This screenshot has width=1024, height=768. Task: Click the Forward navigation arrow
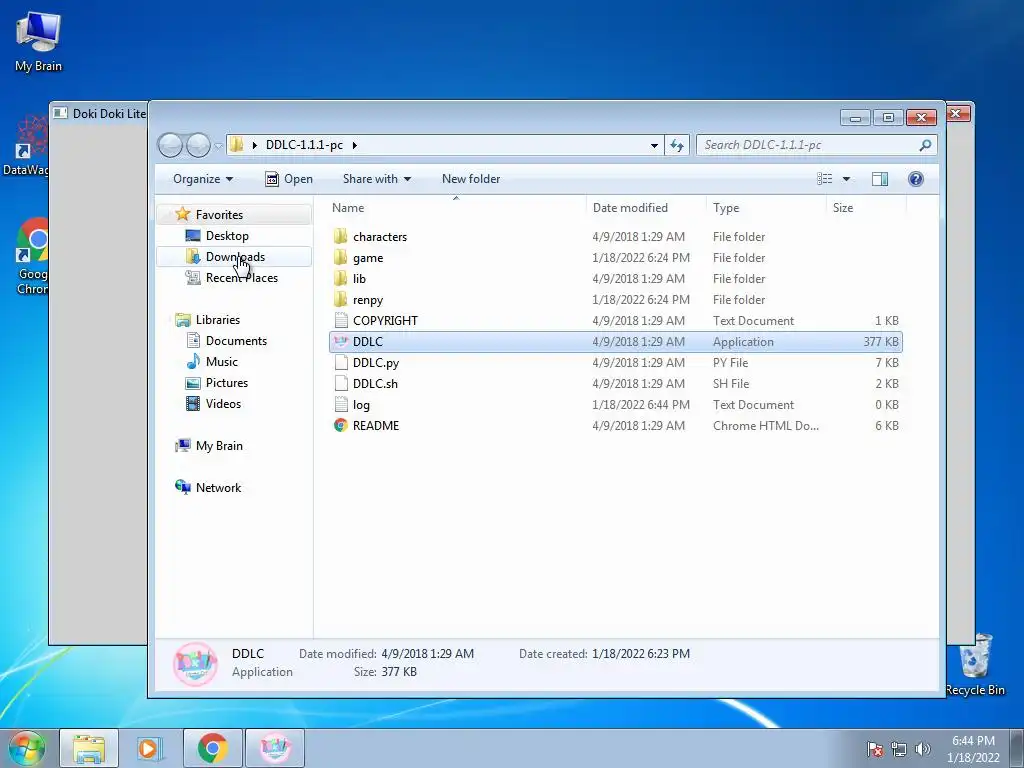[199, 145]
